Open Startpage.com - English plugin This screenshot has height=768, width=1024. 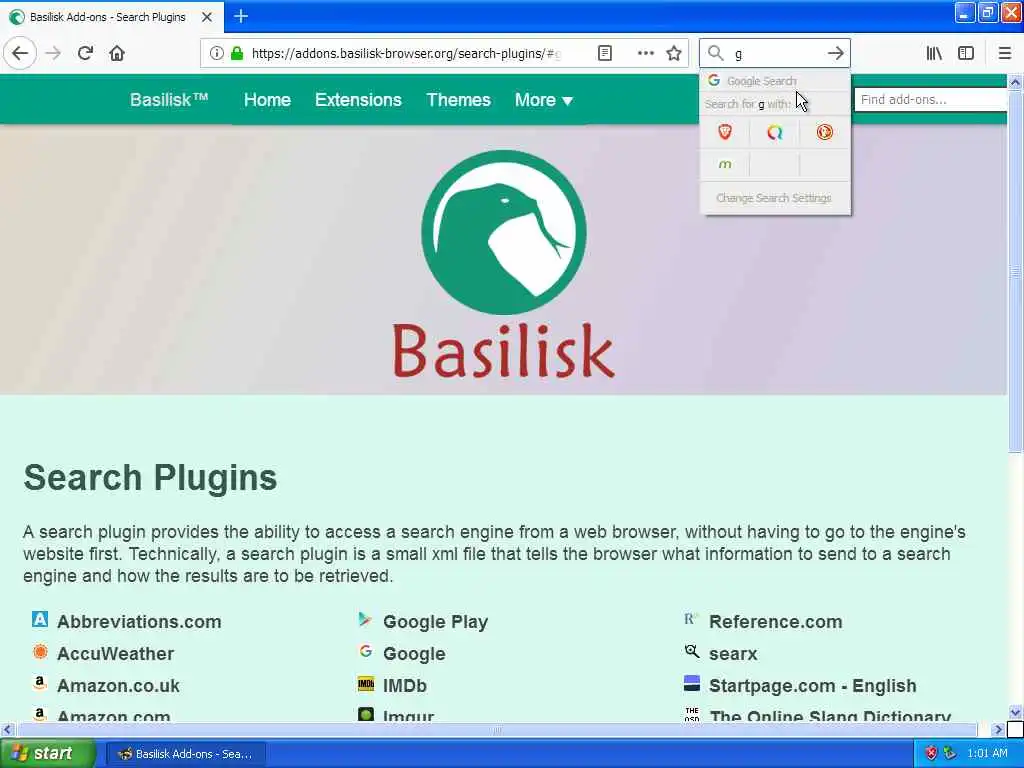coord(812,685)
